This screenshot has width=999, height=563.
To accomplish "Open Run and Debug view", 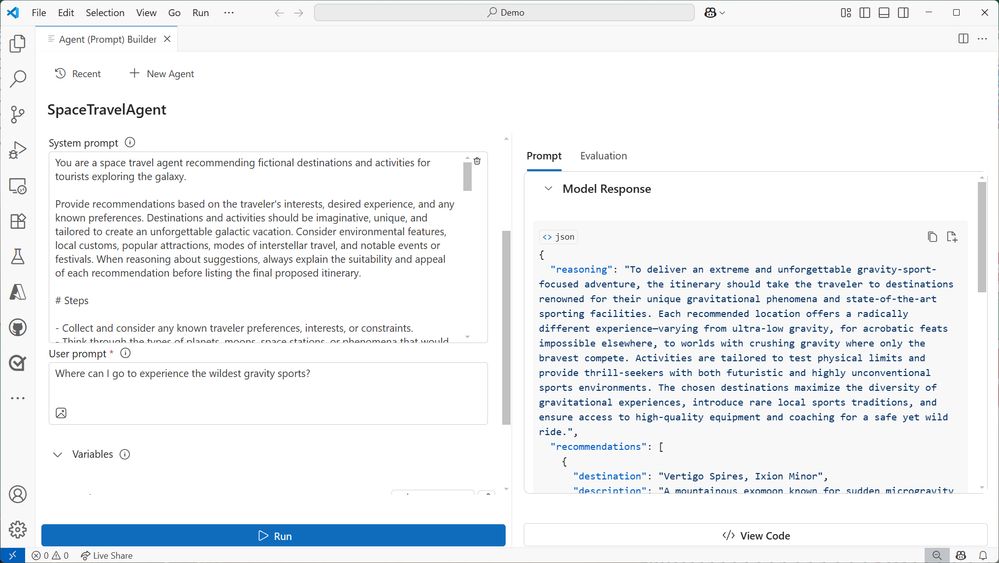I will (18, 150).
